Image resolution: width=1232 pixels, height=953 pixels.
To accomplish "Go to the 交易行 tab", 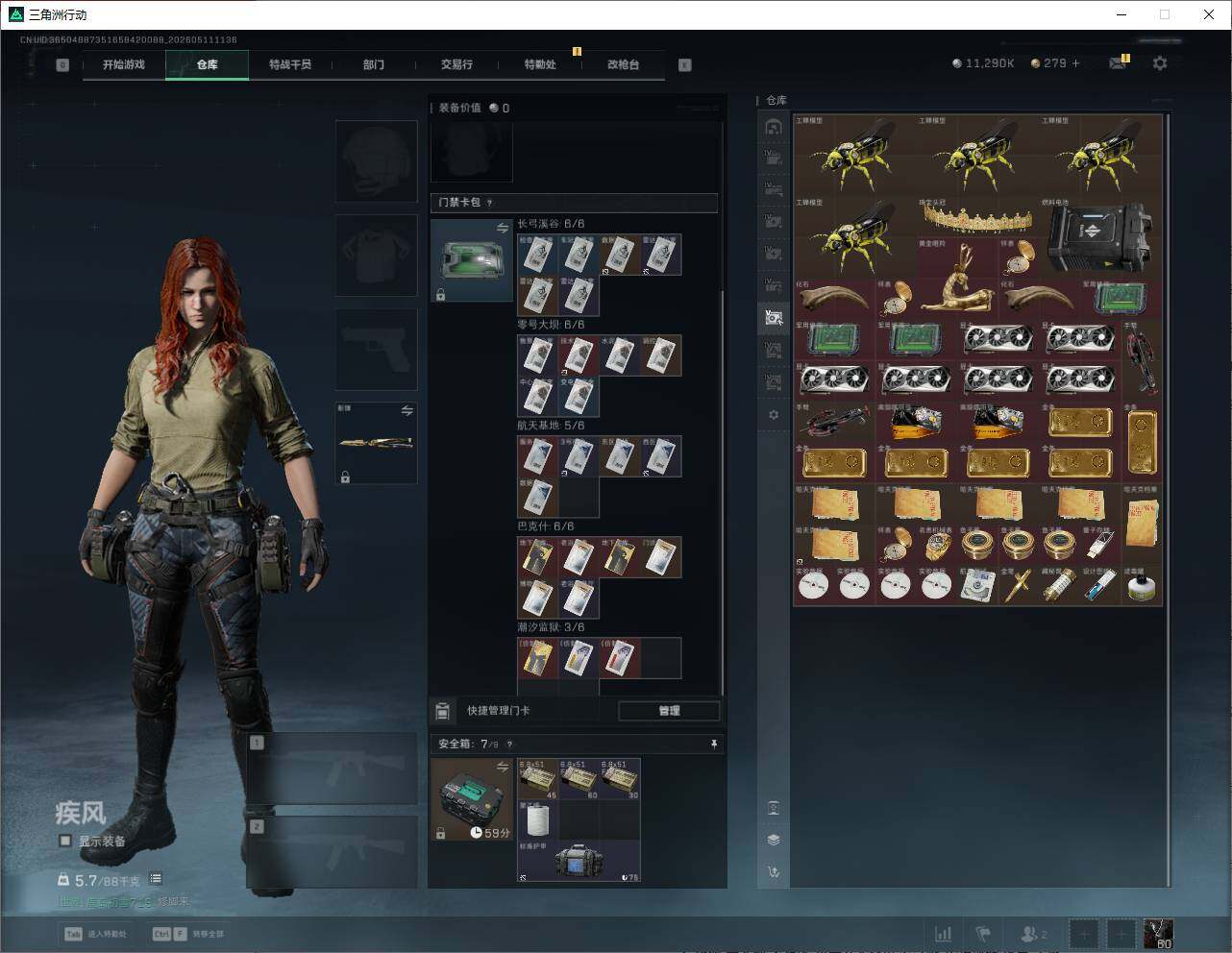I will (x=456, y=64).
